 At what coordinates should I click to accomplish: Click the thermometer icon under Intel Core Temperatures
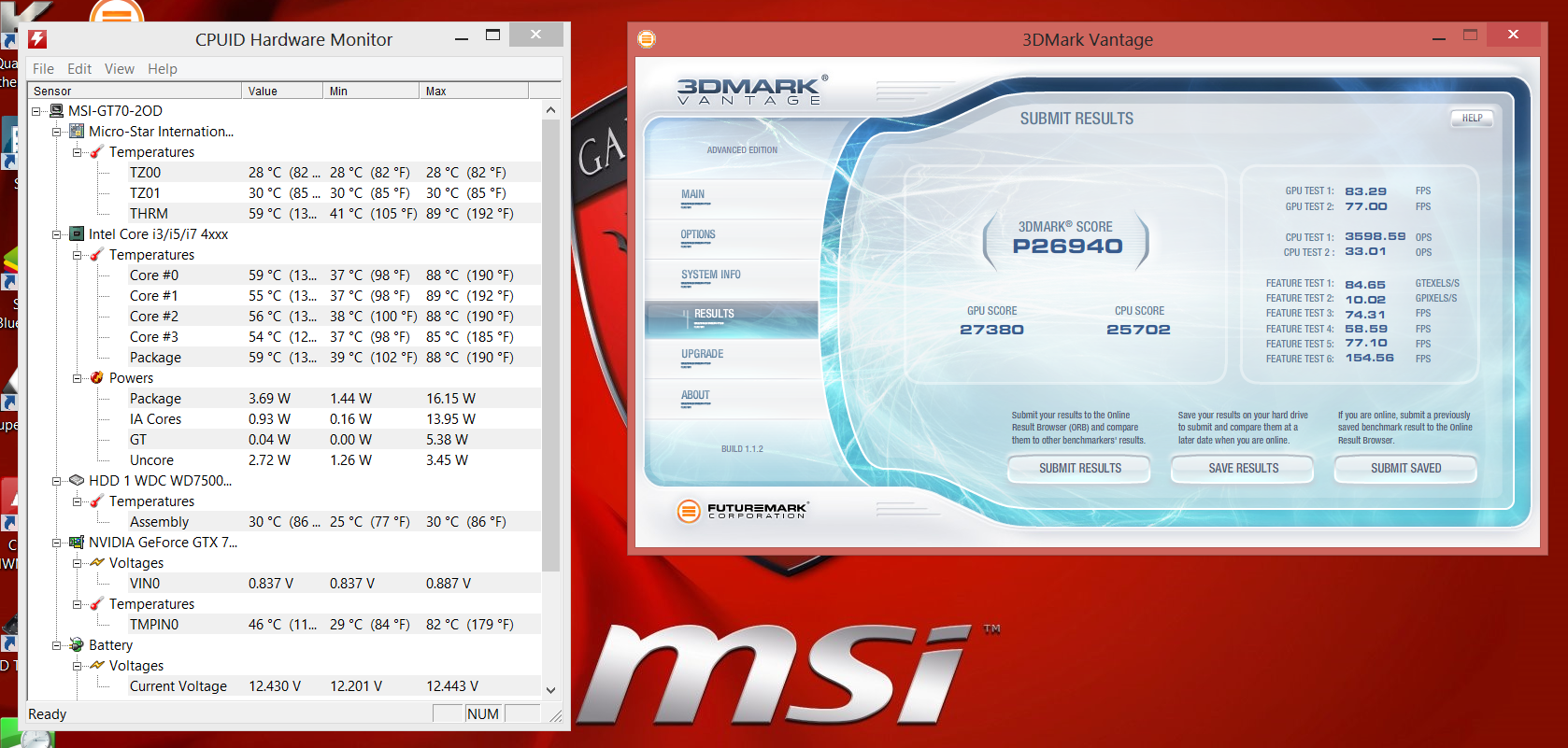pos(97,255)
